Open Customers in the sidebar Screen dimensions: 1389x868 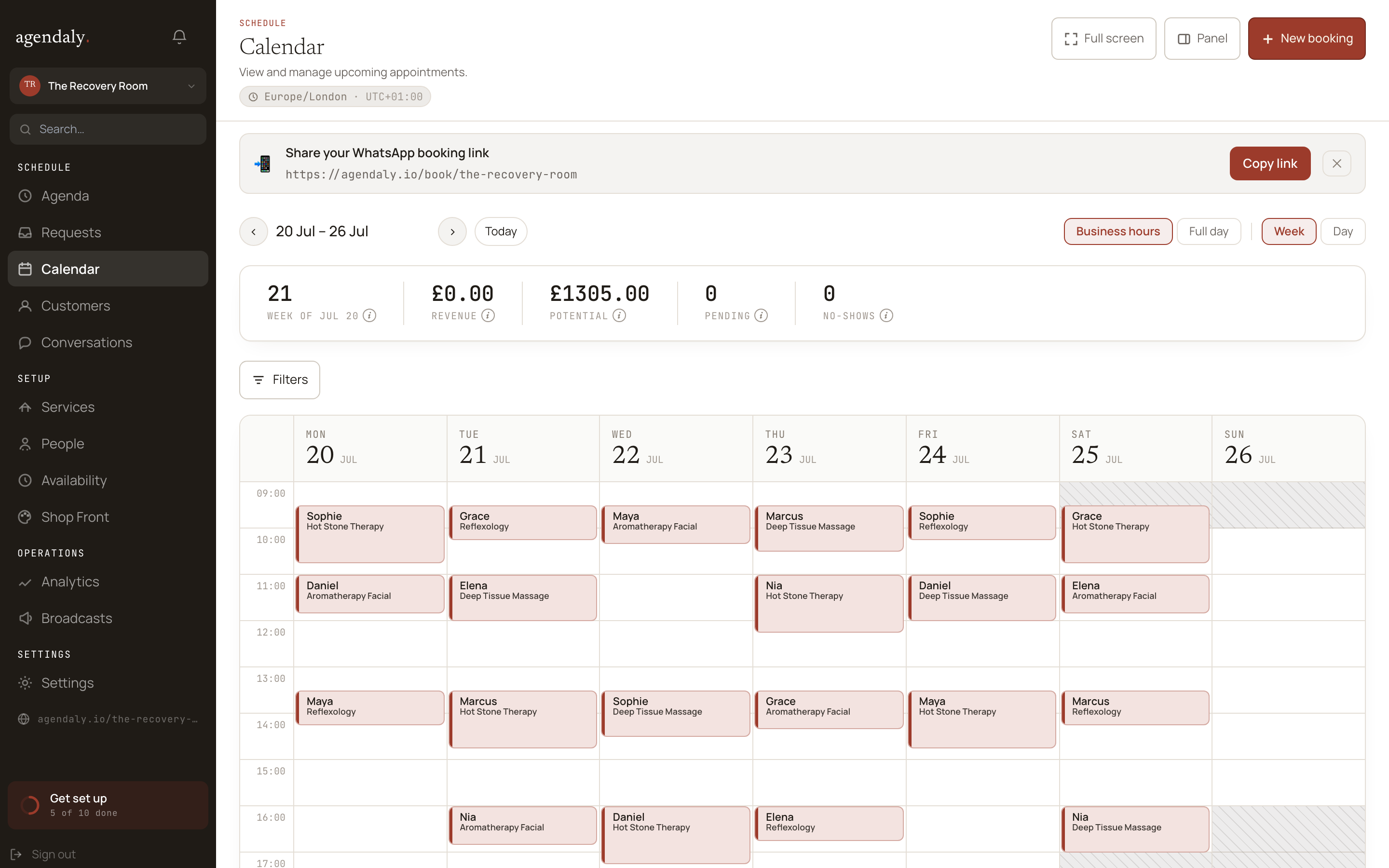coord(108,305)
